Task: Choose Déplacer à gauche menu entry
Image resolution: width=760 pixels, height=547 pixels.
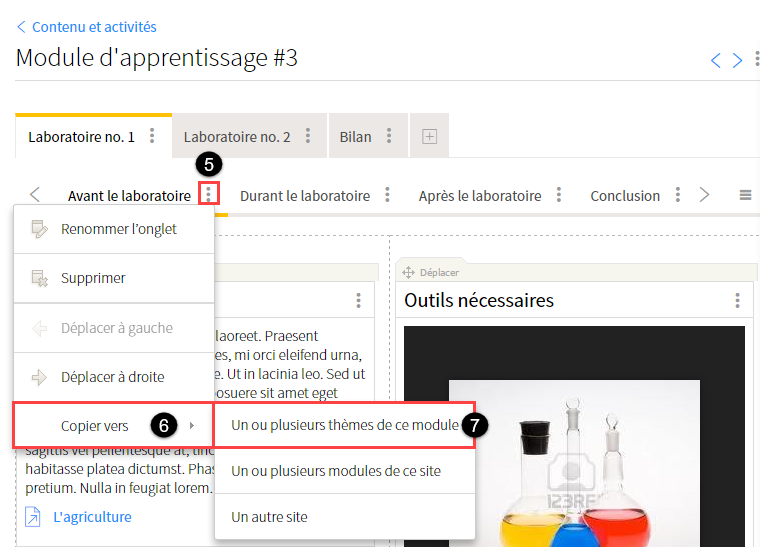Action: coord(114,328)
